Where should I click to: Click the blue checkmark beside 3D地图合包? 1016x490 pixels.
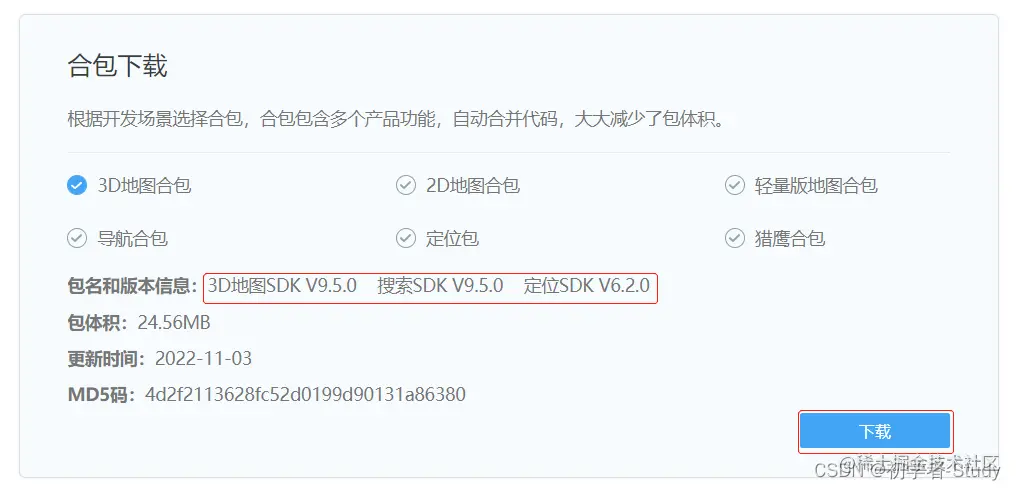tap(76, 186)
